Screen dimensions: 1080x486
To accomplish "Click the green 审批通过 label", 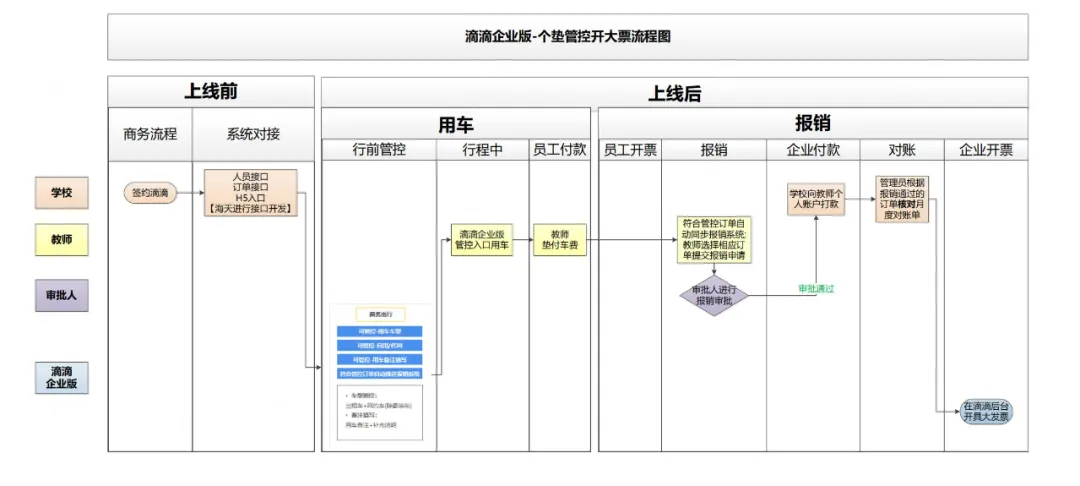I will point(816,288).
